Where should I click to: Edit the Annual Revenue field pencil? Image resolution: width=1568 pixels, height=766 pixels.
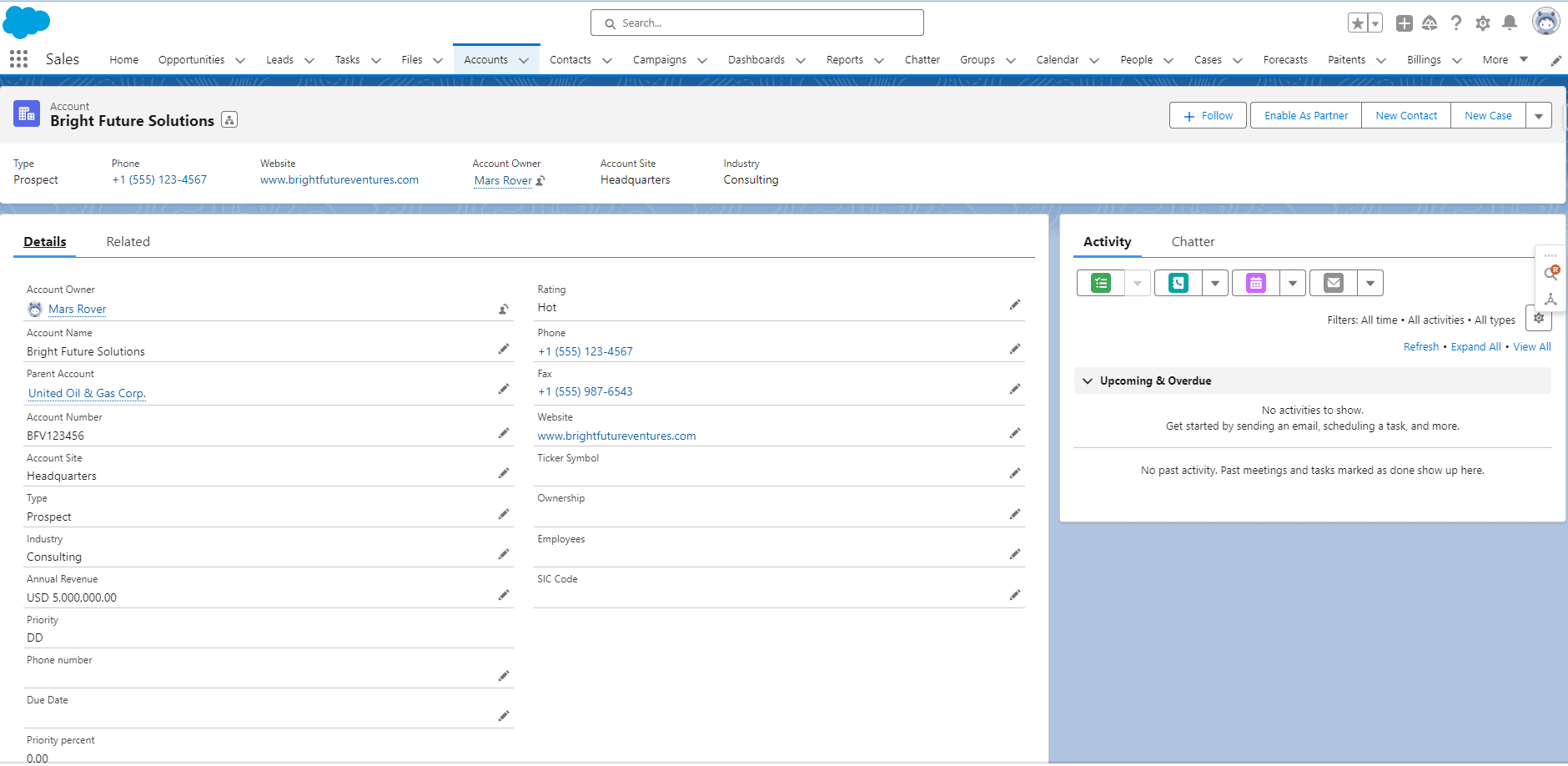[x=504, y=595]
